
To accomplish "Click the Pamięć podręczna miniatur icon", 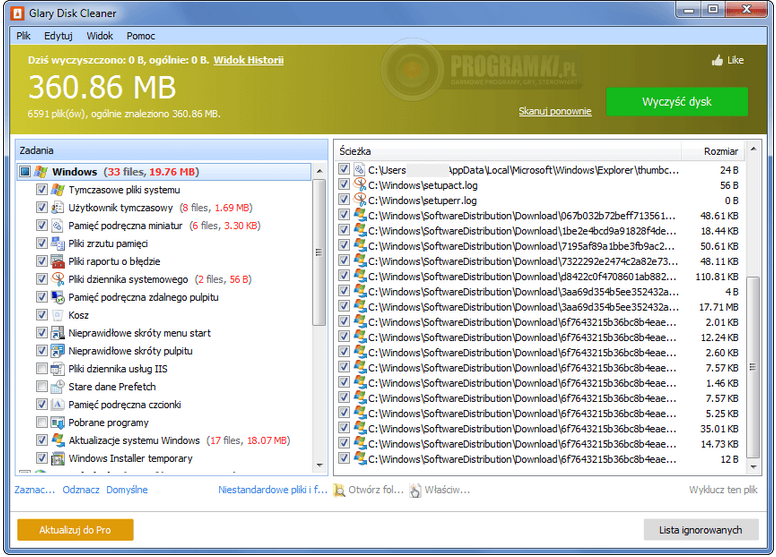I will (58, 225).
